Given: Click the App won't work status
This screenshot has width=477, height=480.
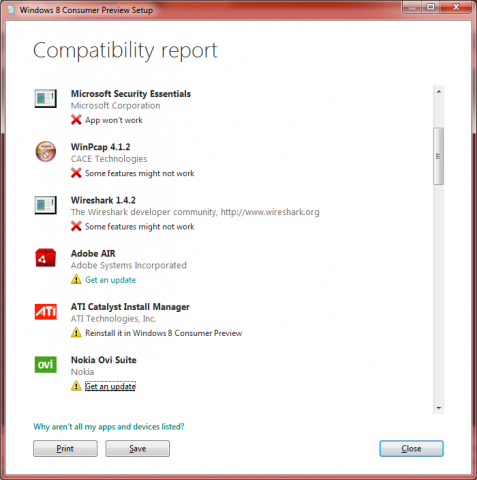Looking at the screenshot, I should point(114,120).
